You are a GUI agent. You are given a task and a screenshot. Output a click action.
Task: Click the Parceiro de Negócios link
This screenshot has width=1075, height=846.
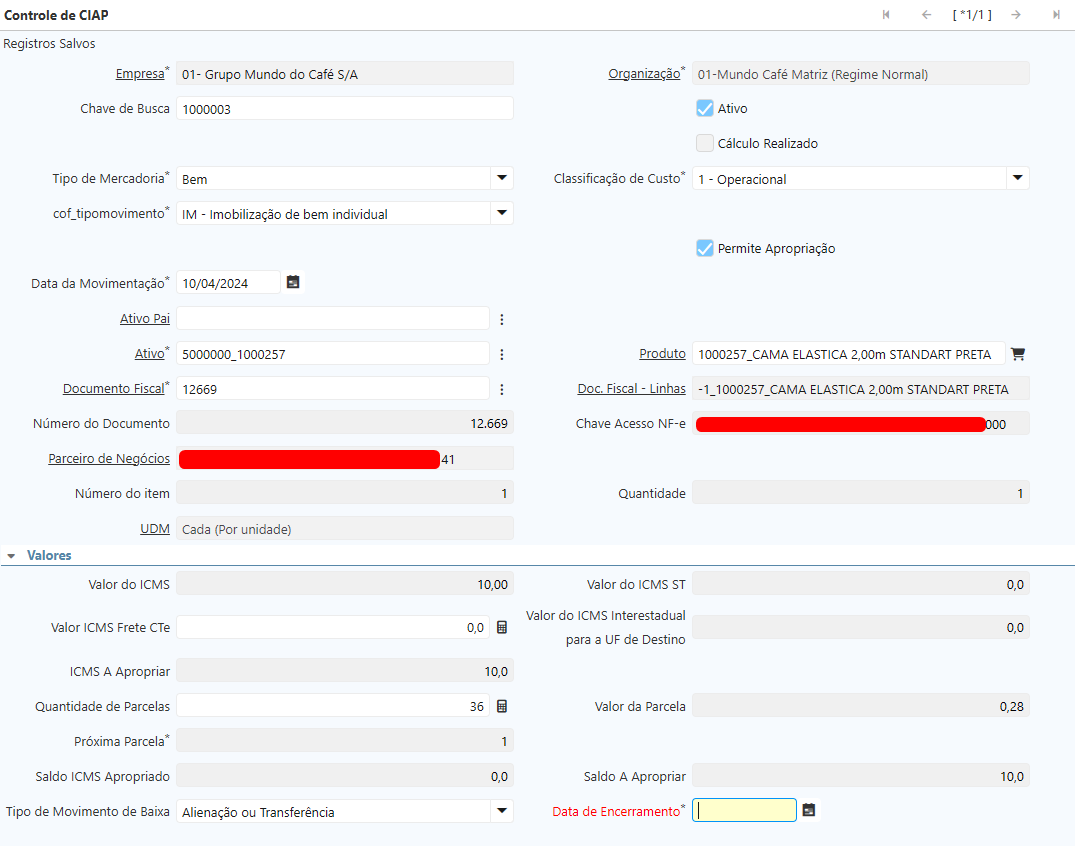tap(109, 458)
